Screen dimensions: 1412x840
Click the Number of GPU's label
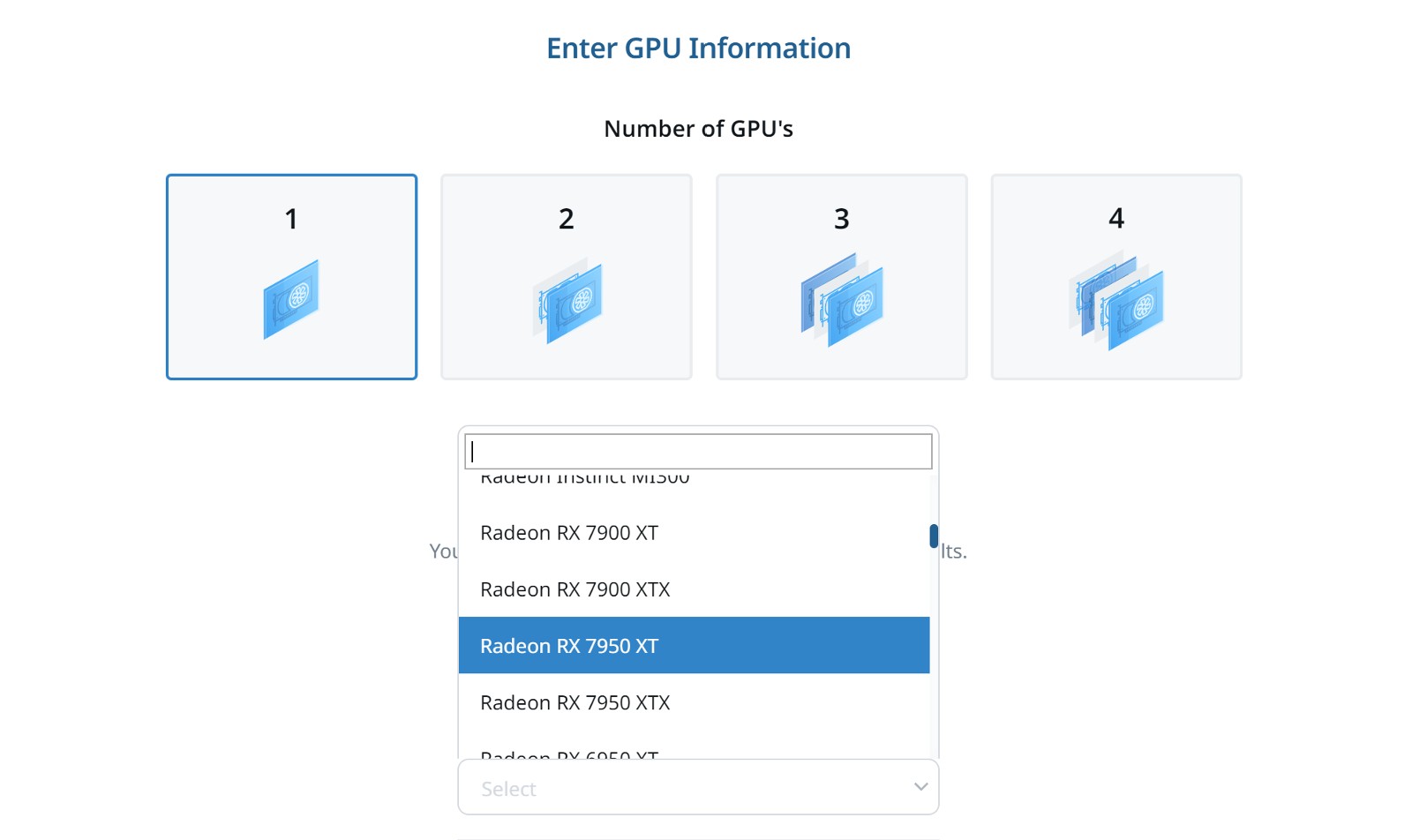pos(698,129)
